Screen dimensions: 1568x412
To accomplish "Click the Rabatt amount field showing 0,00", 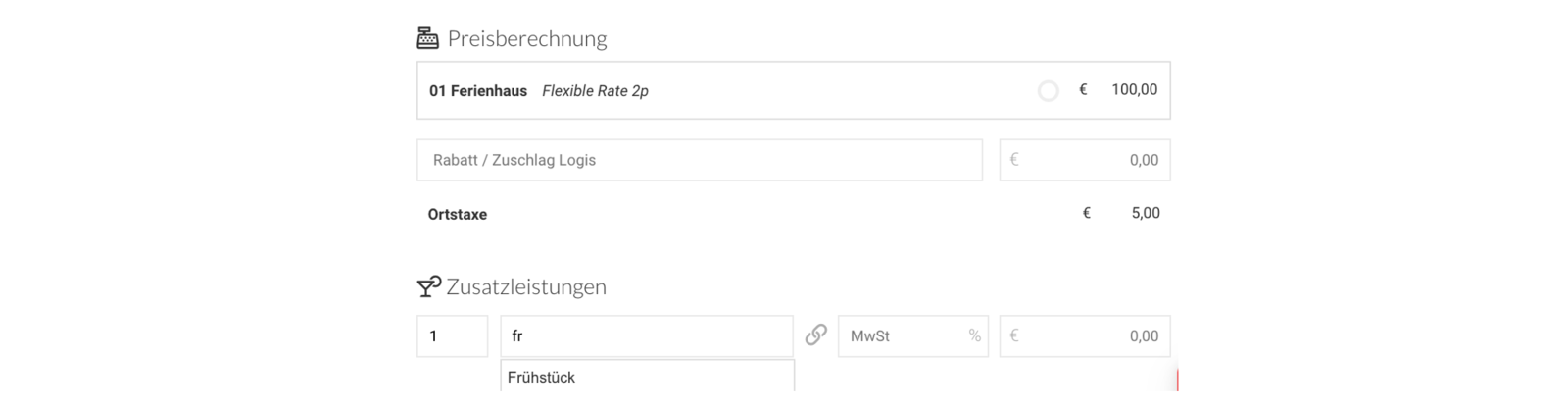I will (1085, 160).
